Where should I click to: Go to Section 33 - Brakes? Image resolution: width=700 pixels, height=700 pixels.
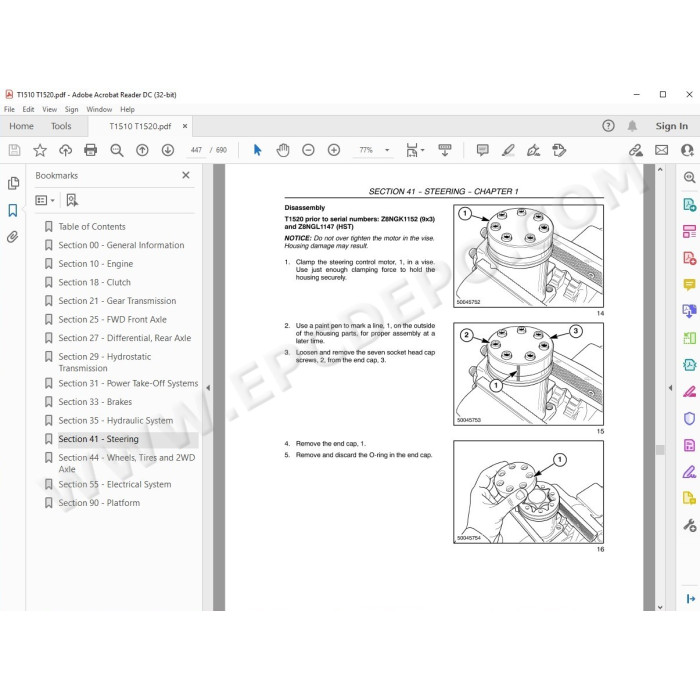95,402
